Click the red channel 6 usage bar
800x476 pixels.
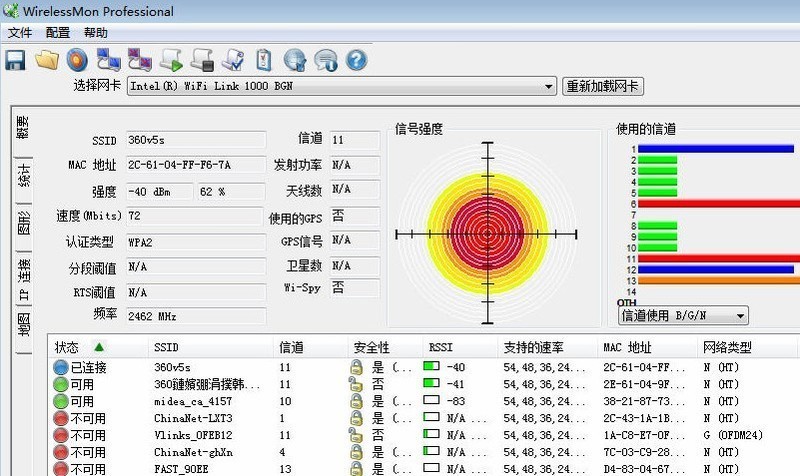click(719, 204)
